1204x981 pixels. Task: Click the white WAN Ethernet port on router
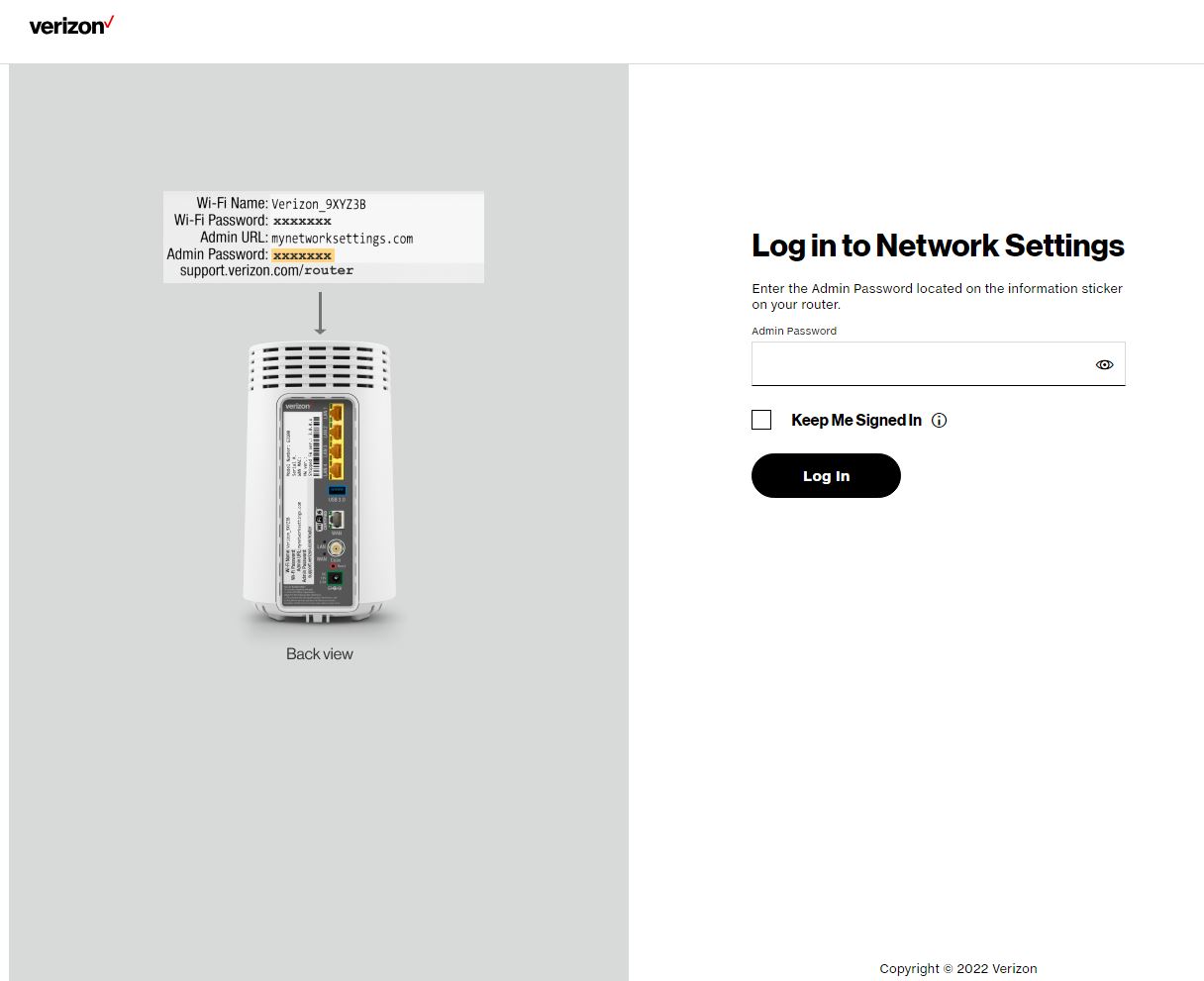coord(337,519)
